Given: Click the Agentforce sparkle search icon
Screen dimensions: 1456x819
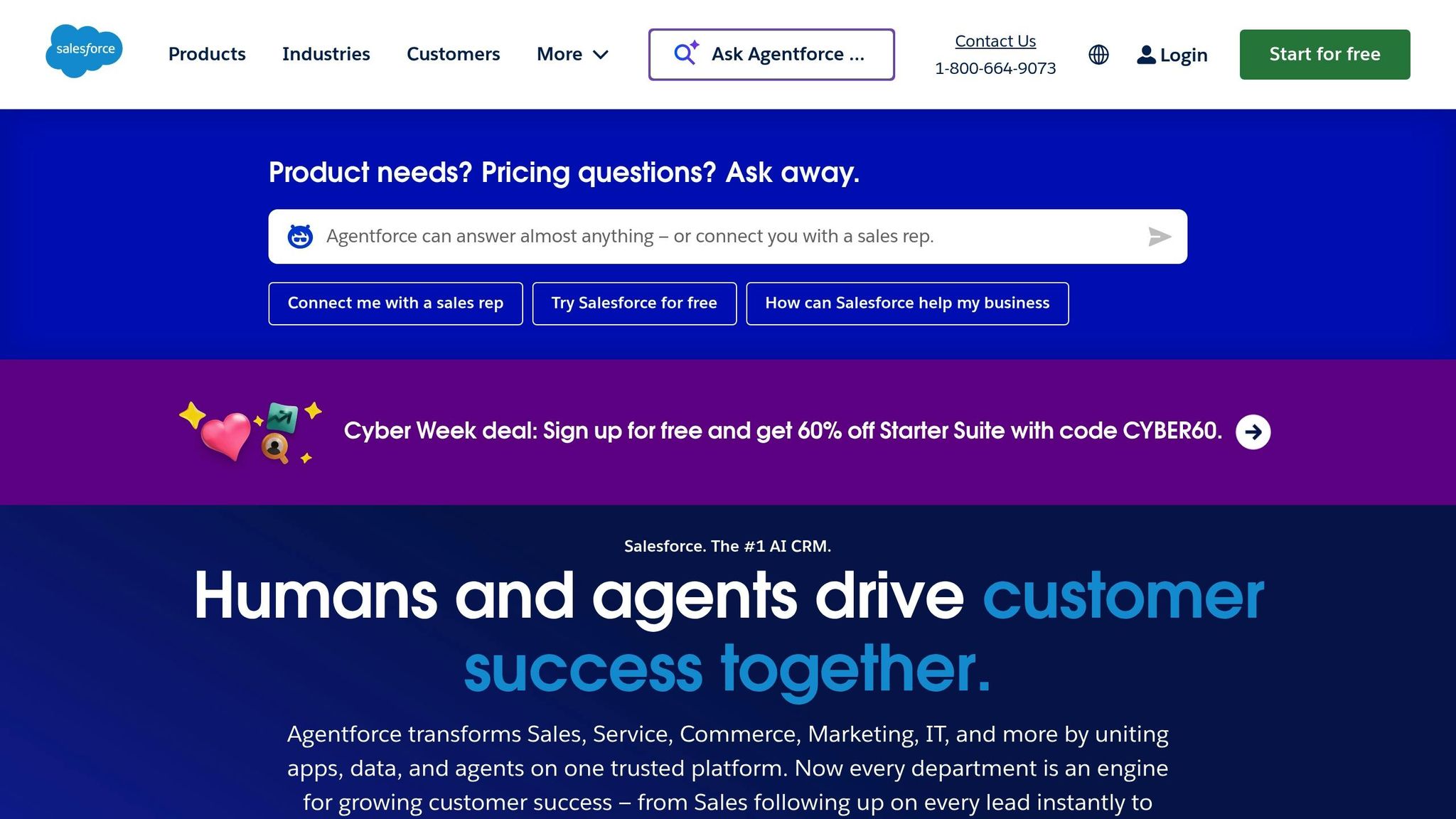Looking at the screenshot, I should 685,53.
